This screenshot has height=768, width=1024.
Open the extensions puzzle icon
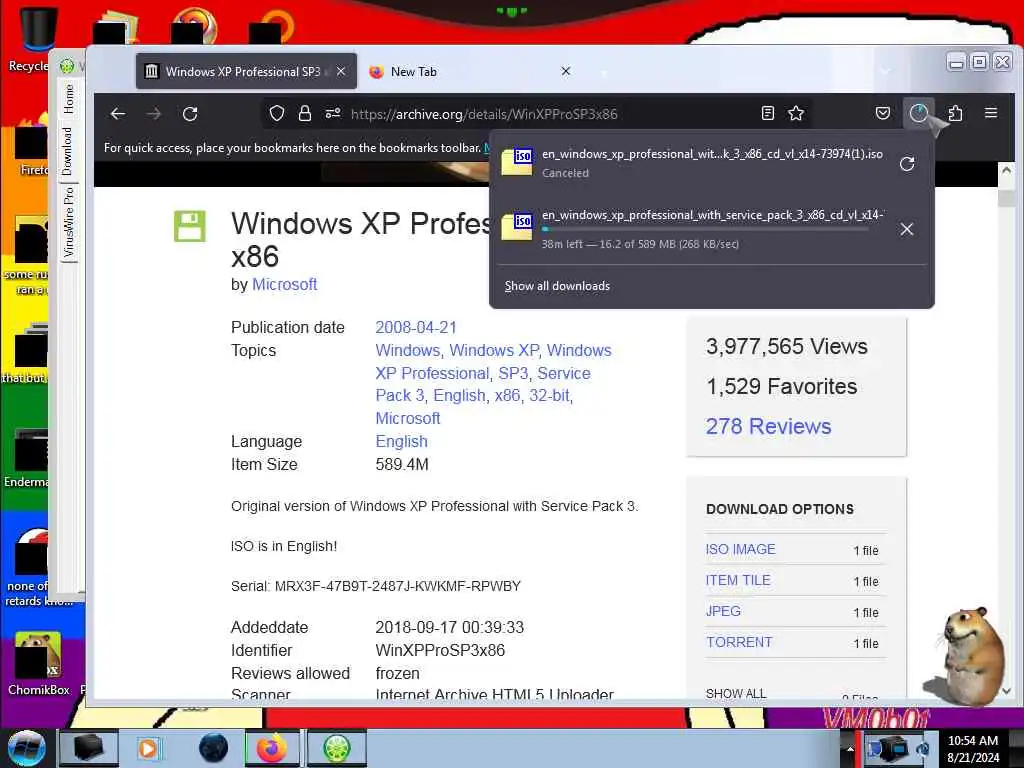[x=955, y=114]
